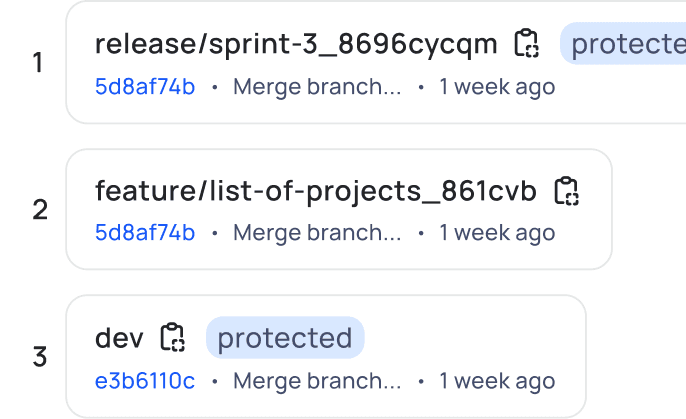Select row number 1
The height and width of the screenshot is (419, 686).
(x=38, y=64)
